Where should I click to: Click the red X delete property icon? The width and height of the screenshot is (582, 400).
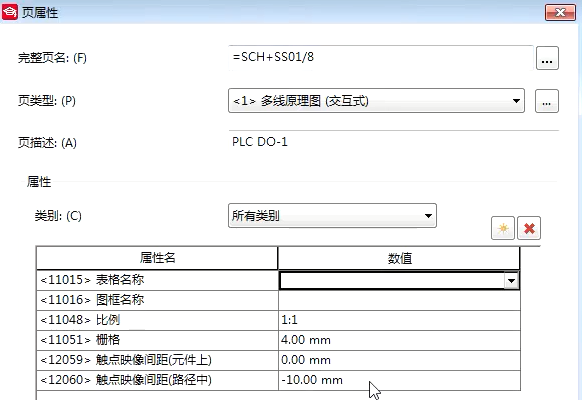[x=529, y=228]
